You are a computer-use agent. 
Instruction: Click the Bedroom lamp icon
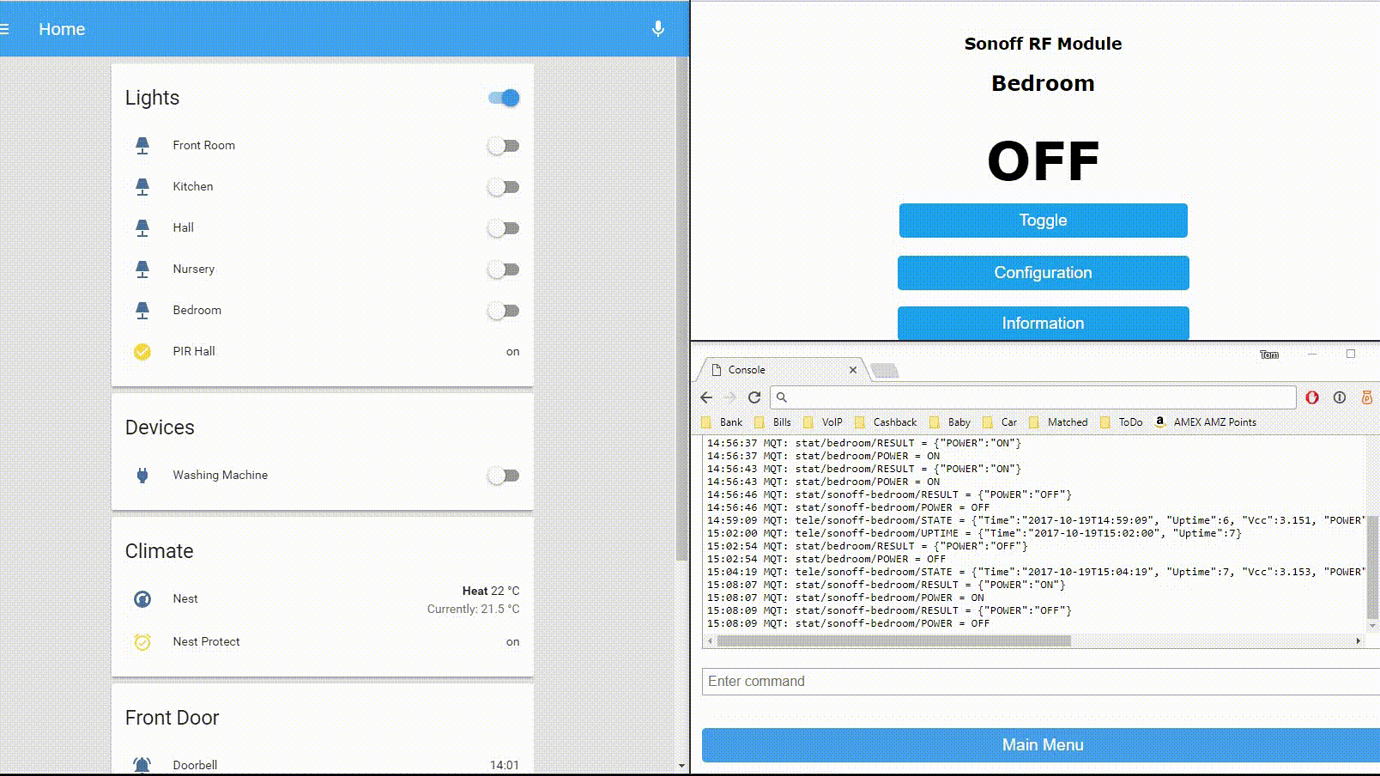[x=142, y=311]
